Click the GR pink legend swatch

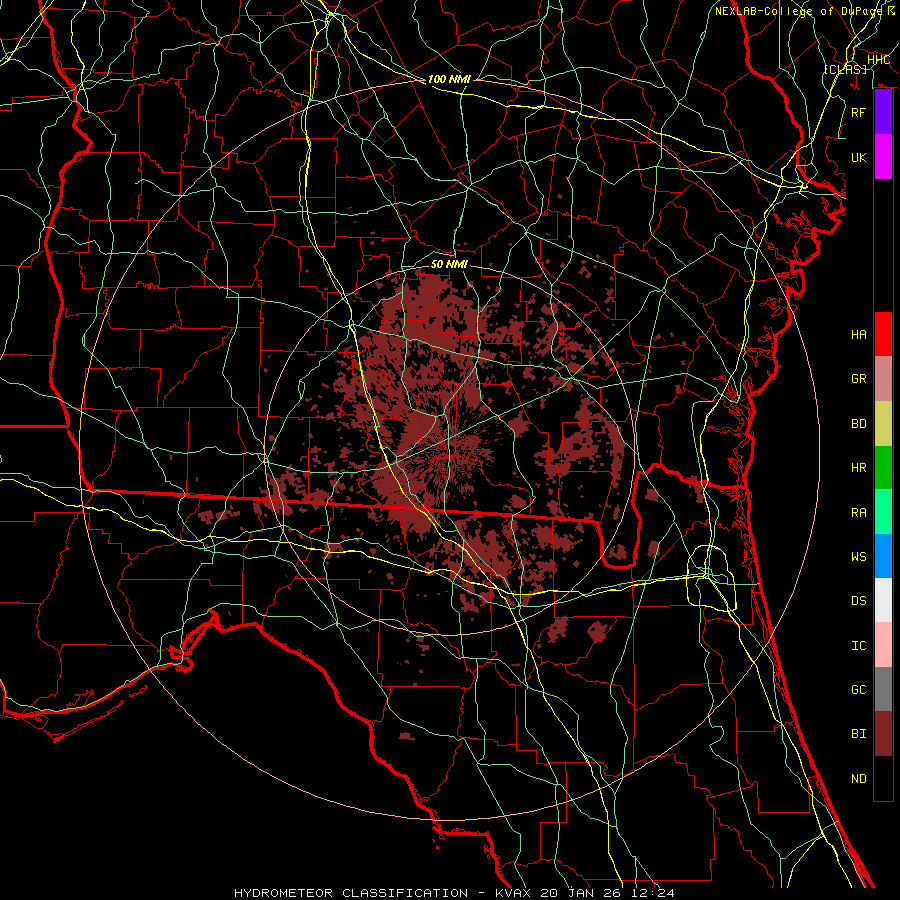click(x=883, y=378)
